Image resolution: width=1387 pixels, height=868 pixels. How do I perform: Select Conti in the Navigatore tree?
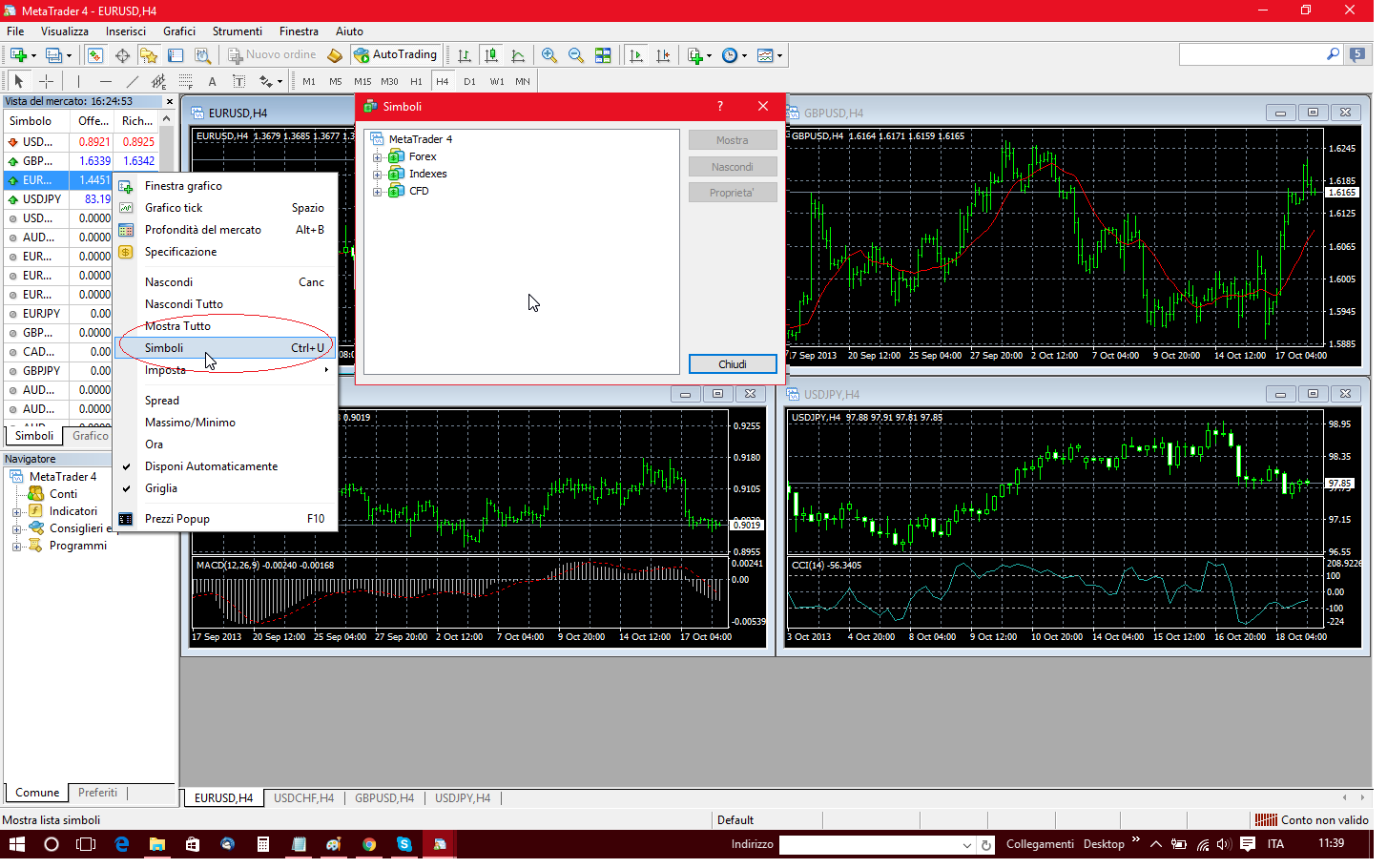[x=63, y=494]
